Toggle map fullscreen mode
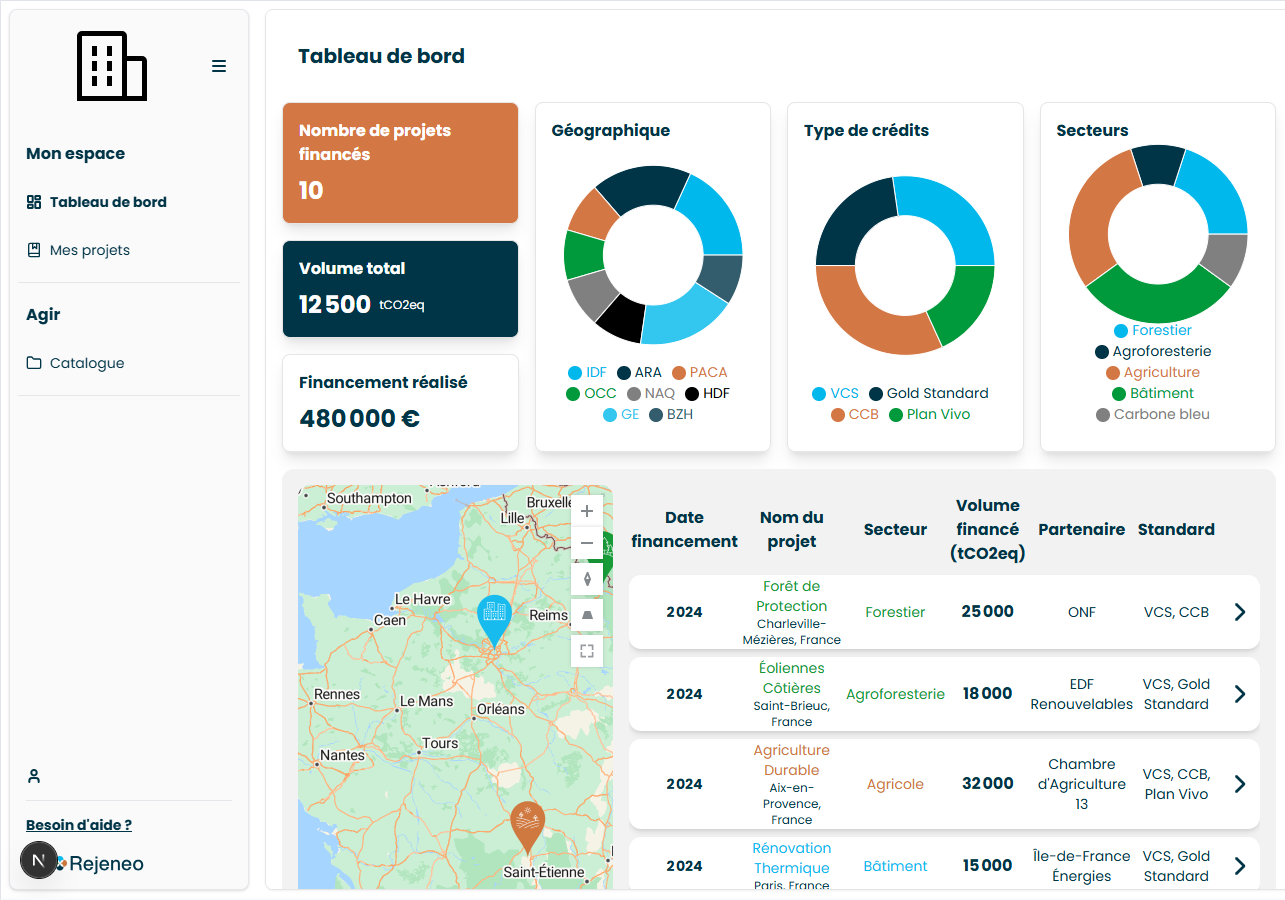The height and width of the screenshot is (900, 1285). click(x=587, y=651)
